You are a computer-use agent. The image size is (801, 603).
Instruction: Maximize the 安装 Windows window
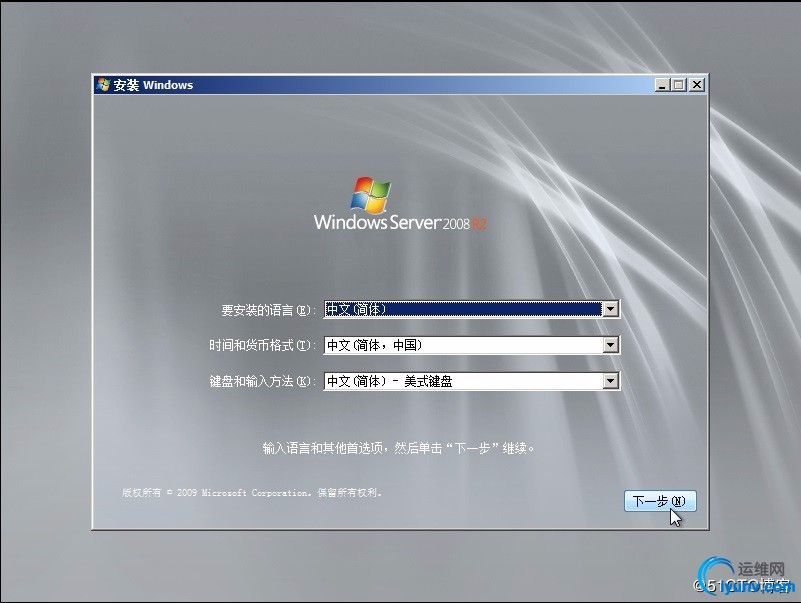pyautogui.click(x=679, y=85)
